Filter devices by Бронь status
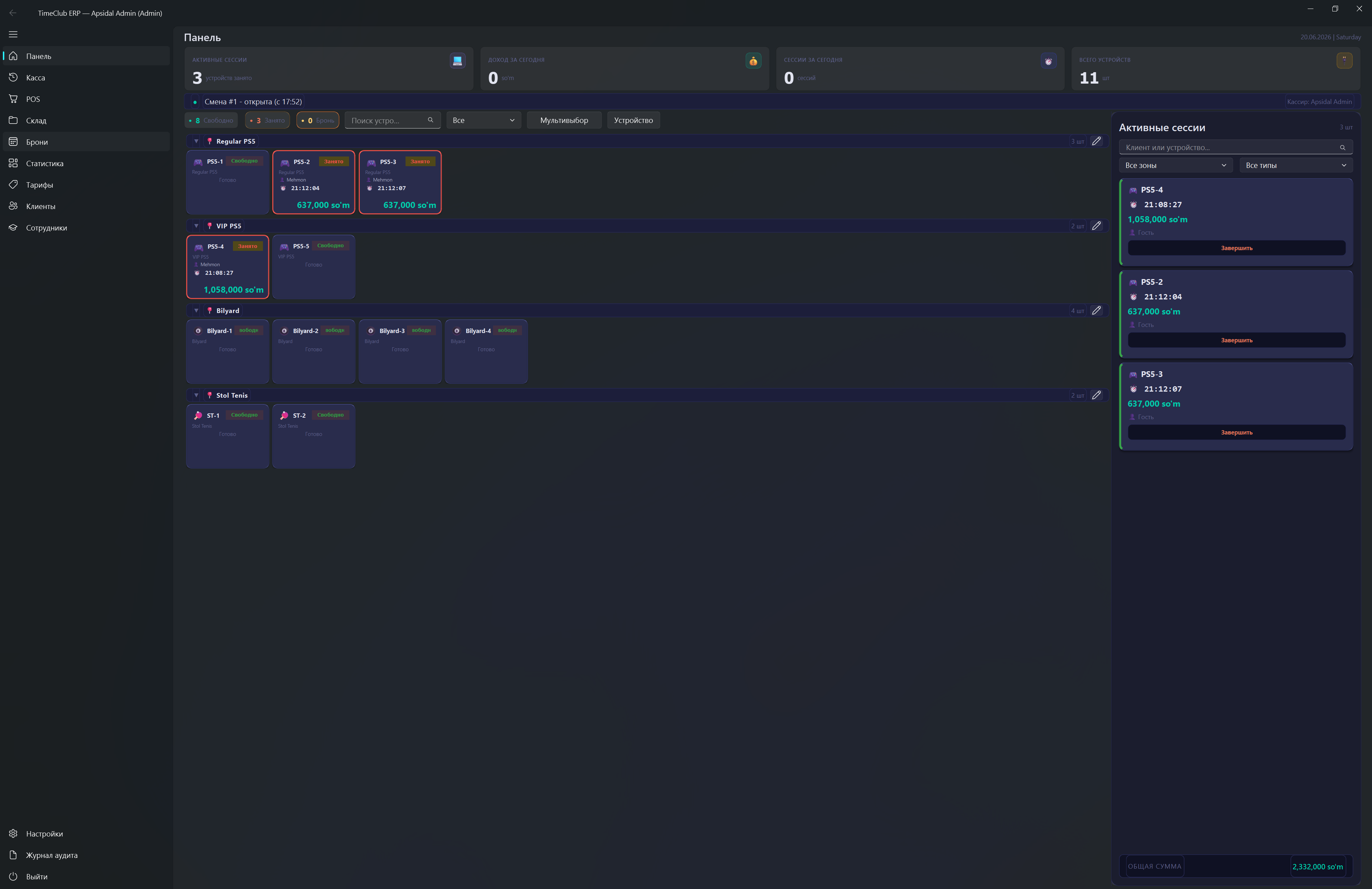This screenshot has height=889, width=1372. pos(318,120)
